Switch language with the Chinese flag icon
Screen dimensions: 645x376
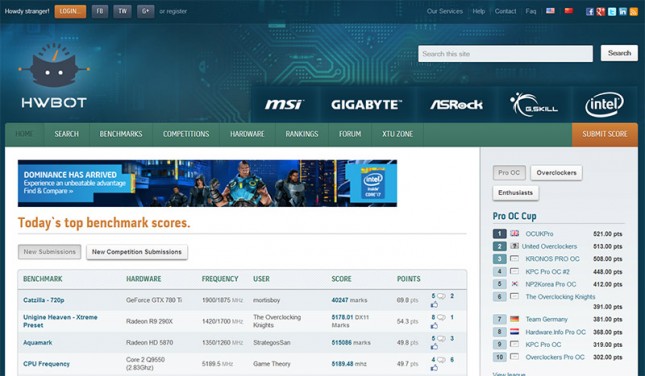click(569, 11)
